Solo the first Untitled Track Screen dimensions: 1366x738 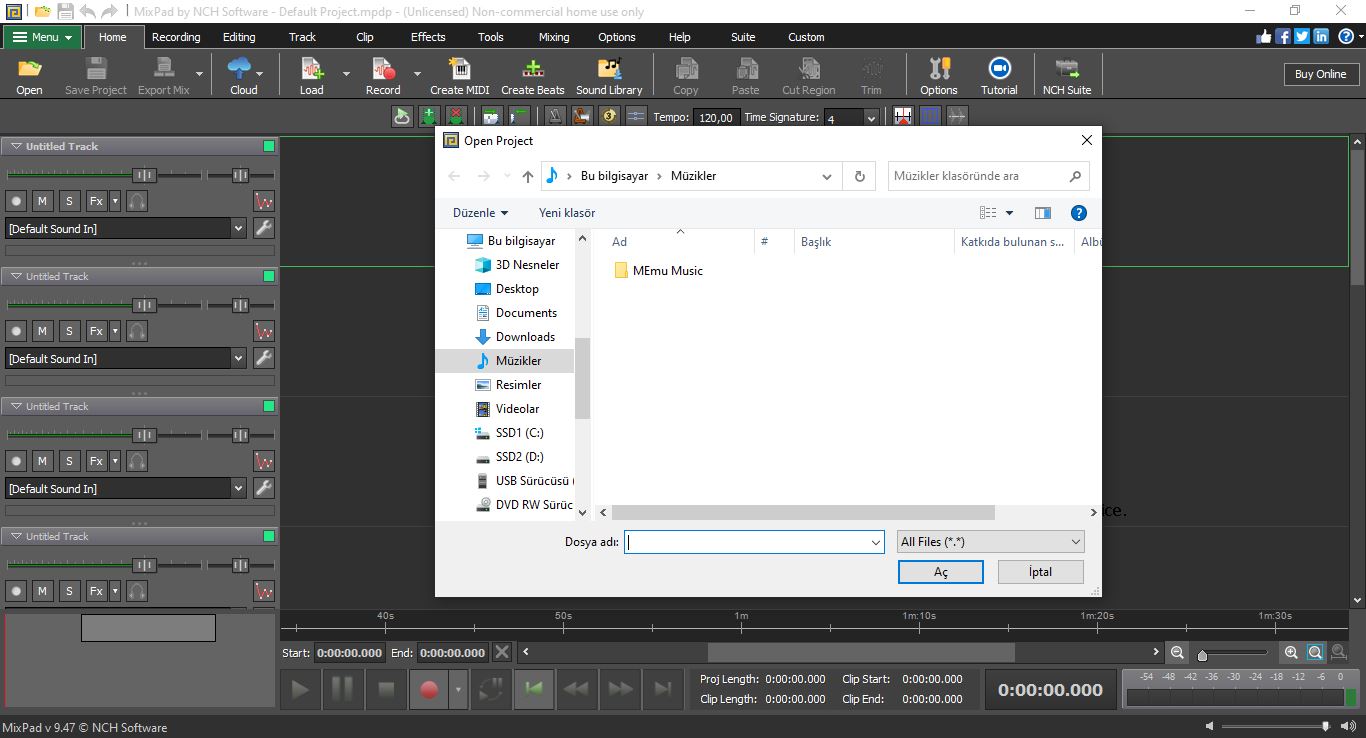pyautogui.click(x=69, y=201)
